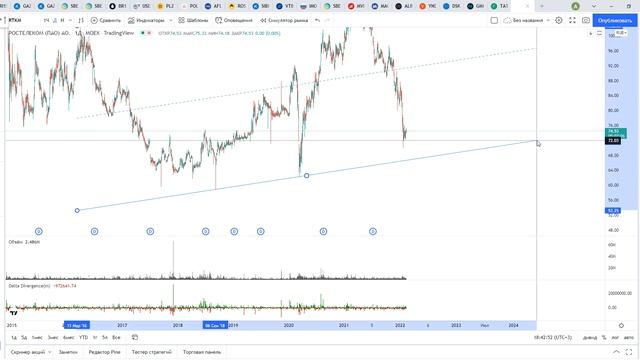Expand Скринер акций dropdown arrow
This screenshot has width=640, height=360.
point(50,352)
